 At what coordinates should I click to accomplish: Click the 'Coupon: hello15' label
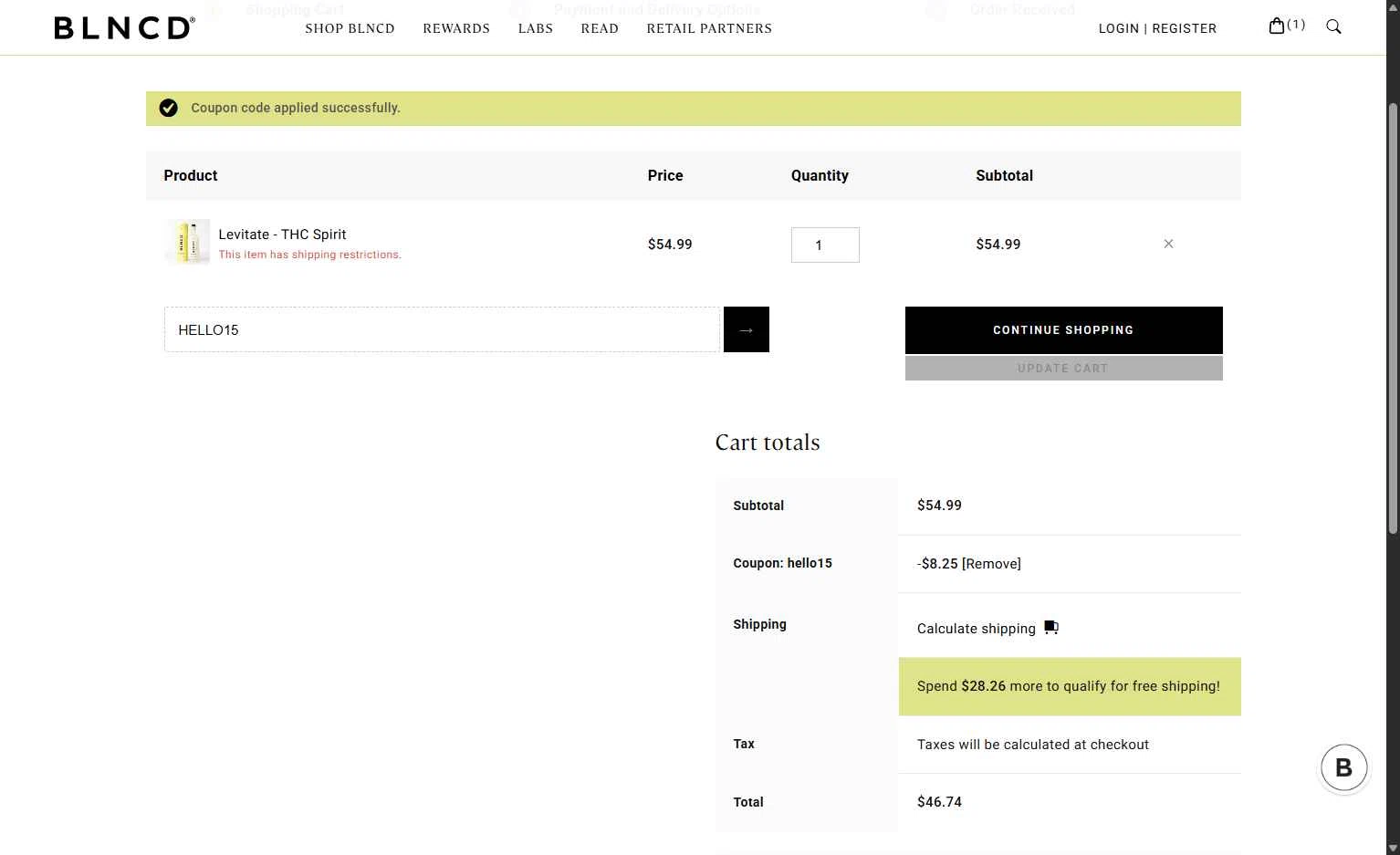tap(782, 563)
